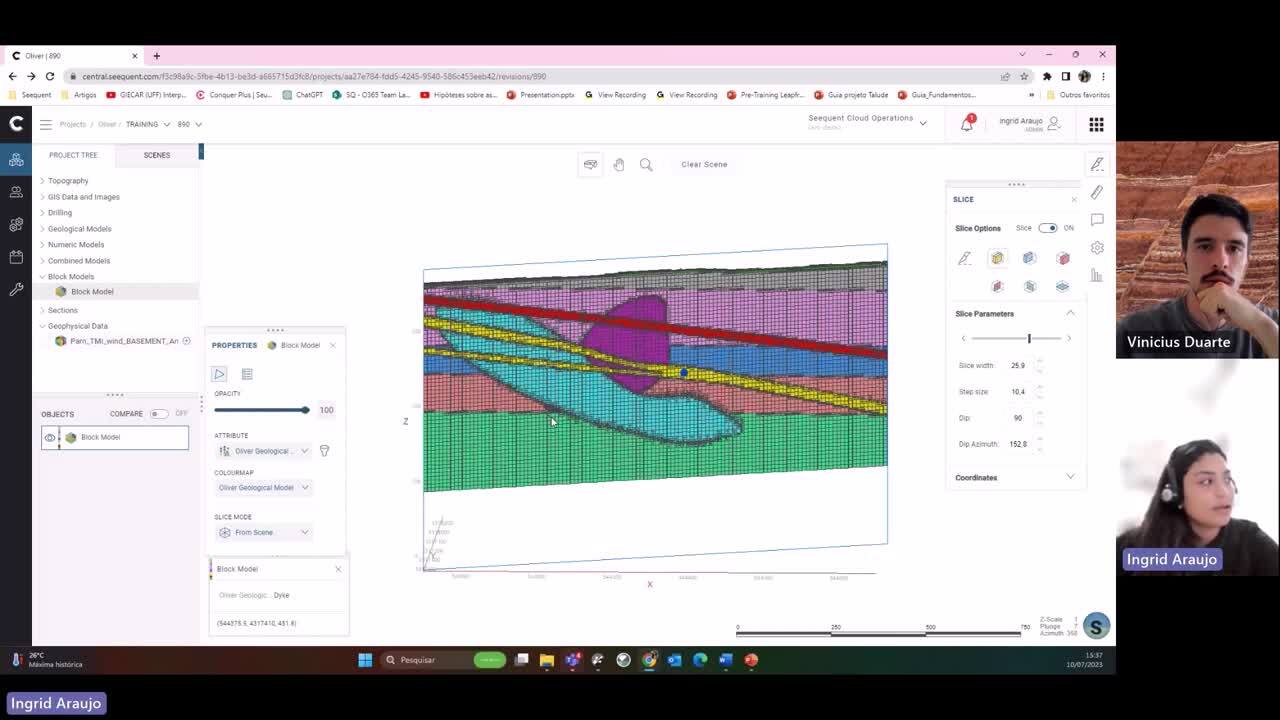Image resolution: width=1280 pixels, height=720 pixels.
Task: Click the slice position slider handle
Action: [1029, 338]
